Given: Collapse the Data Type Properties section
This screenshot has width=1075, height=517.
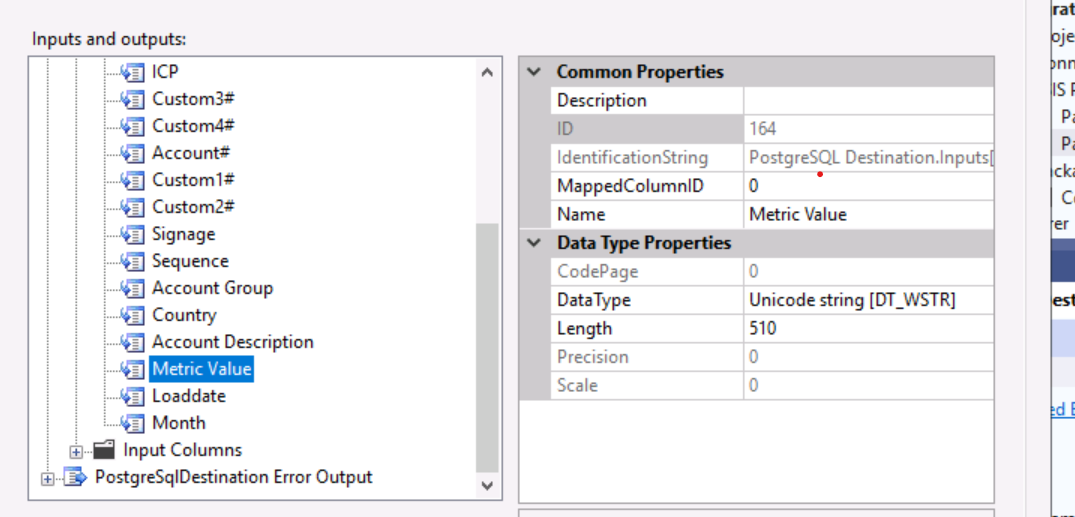Looking at the screenshot, I should [x=534, y=243].
